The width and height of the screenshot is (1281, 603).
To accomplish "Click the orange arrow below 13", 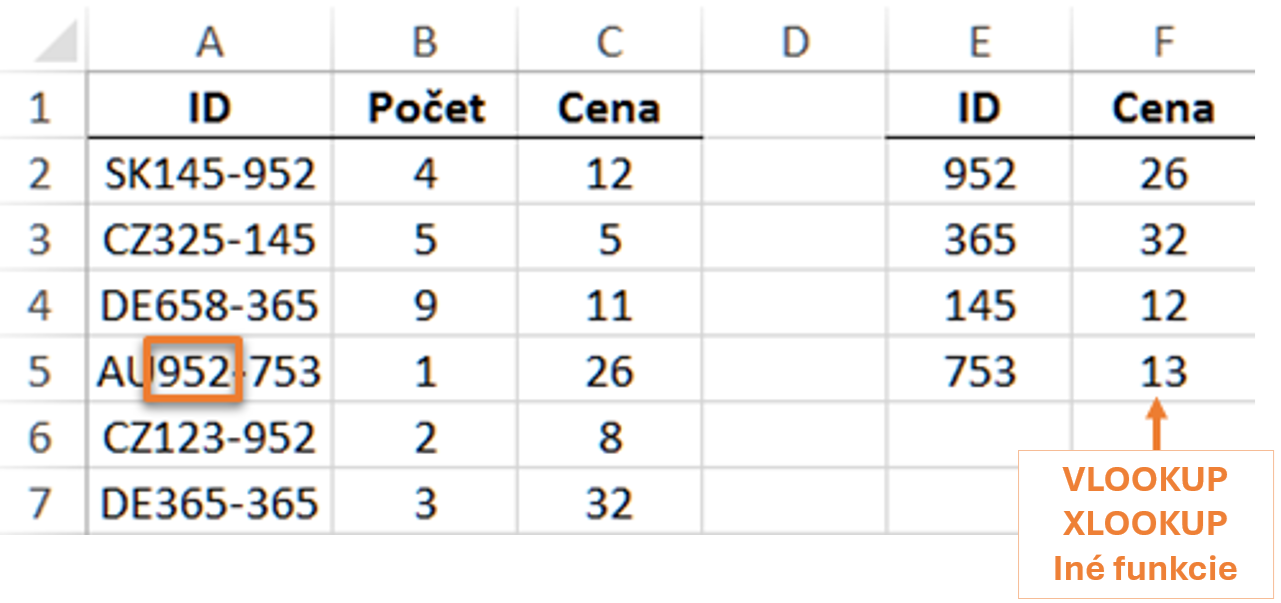I will (x=1156, y=424).
